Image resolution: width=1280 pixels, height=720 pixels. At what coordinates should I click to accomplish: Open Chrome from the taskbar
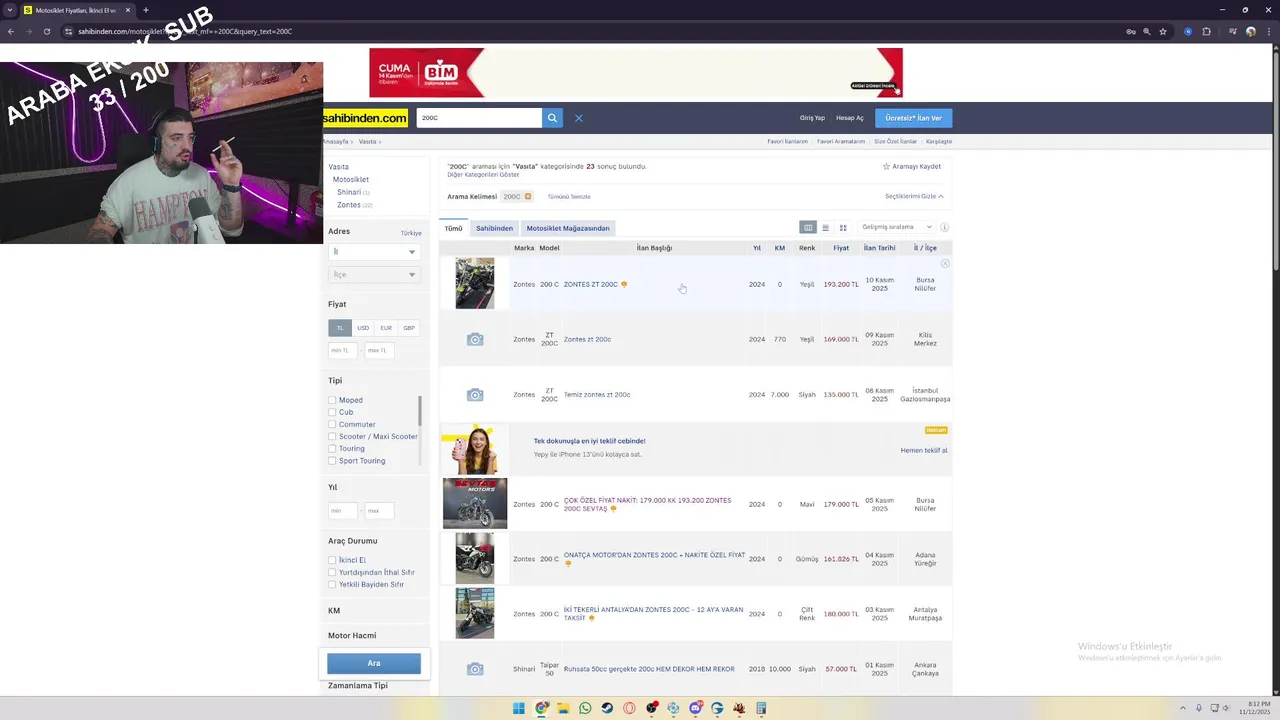(x=541, y=708)
